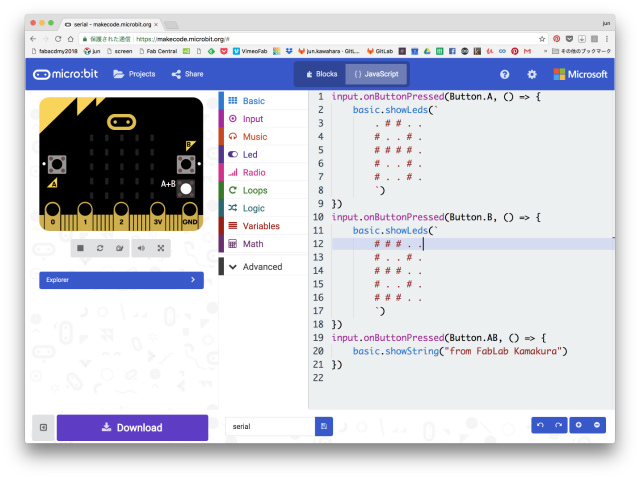Open the Logic toolbox category
640x479 pixels.
(x=263, y=208)
